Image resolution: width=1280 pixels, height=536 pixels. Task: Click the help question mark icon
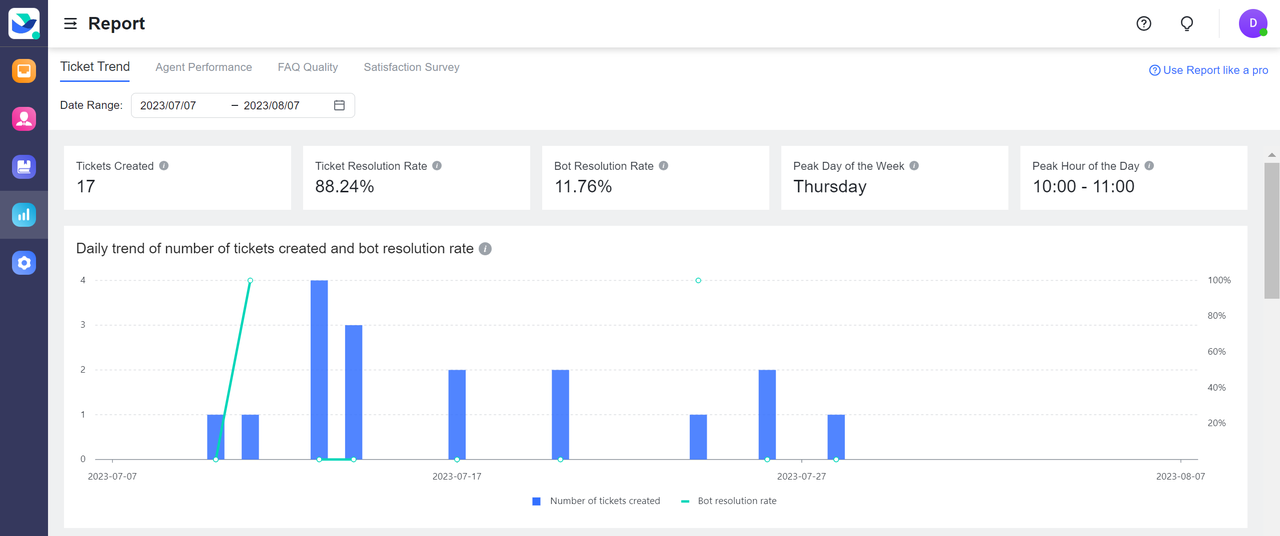pyautogui.click(x=1144, y=24)
